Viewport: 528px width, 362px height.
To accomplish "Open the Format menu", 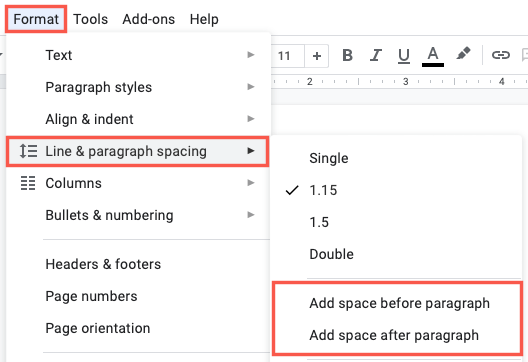I will pos(36,19).
